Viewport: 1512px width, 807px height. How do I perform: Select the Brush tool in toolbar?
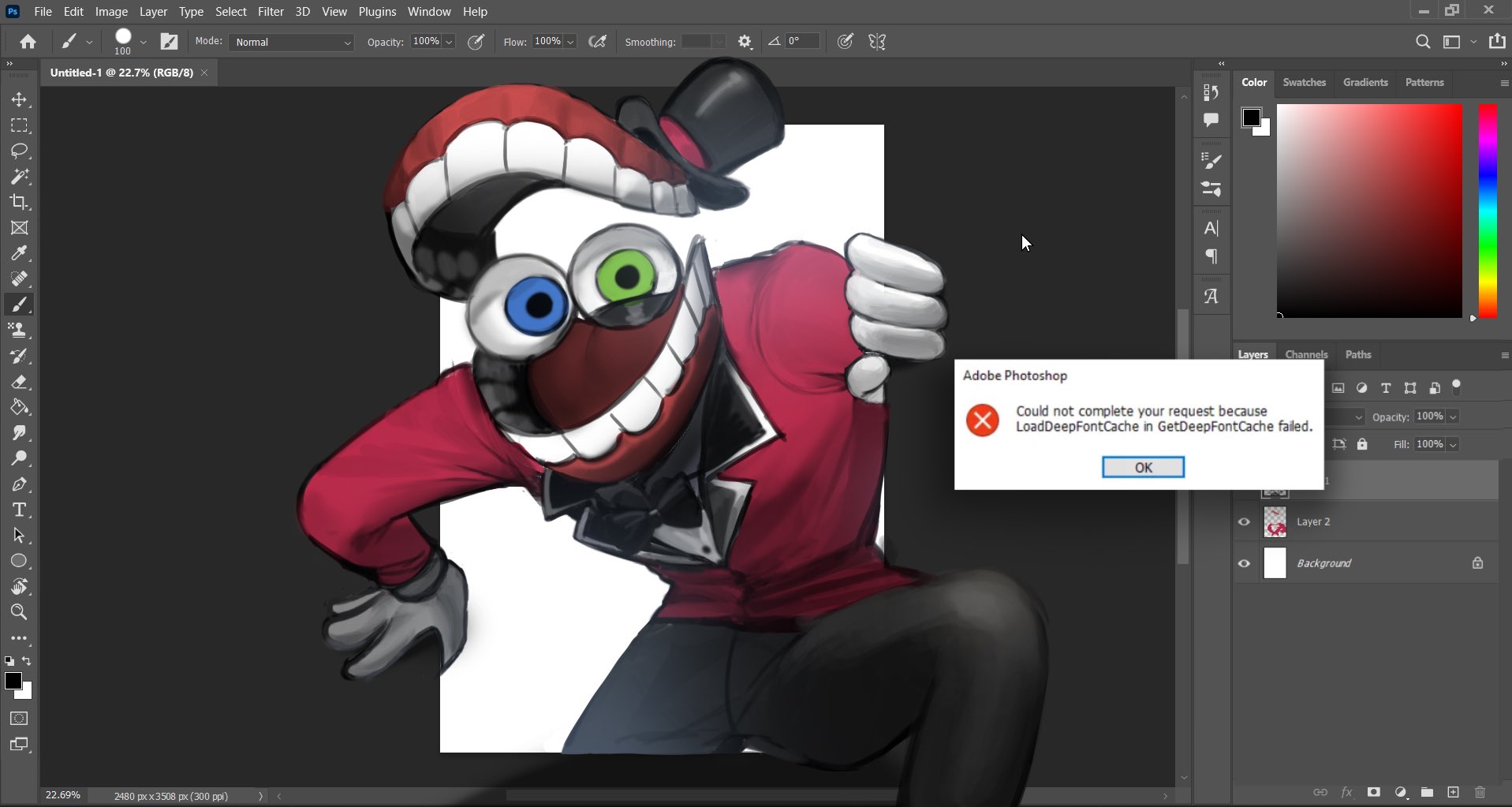coord(19,304)
